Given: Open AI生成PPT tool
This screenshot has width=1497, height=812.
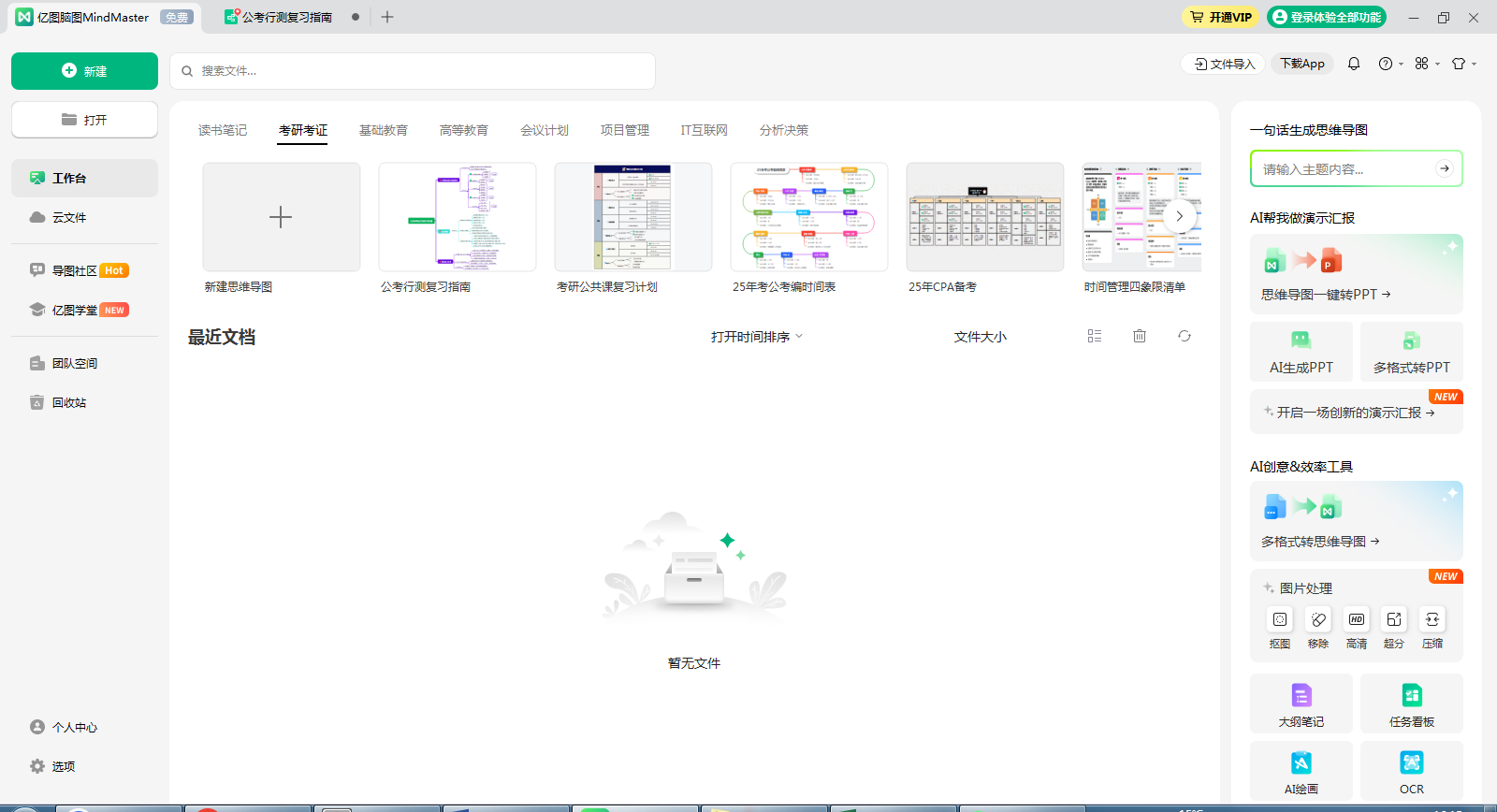Looking at the screenshot, I should (x=1301, y=352).
